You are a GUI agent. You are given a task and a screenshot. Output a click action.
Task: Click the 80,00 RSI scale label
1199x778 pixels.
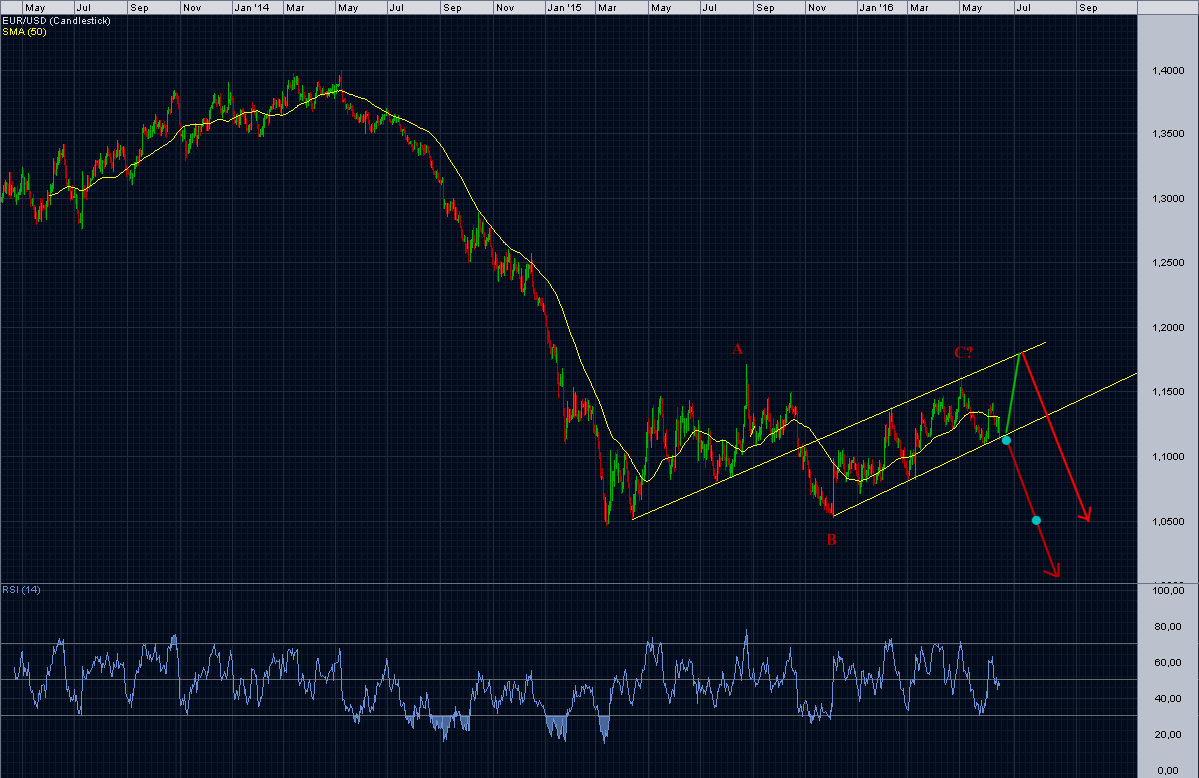(x=1168, y=627)
